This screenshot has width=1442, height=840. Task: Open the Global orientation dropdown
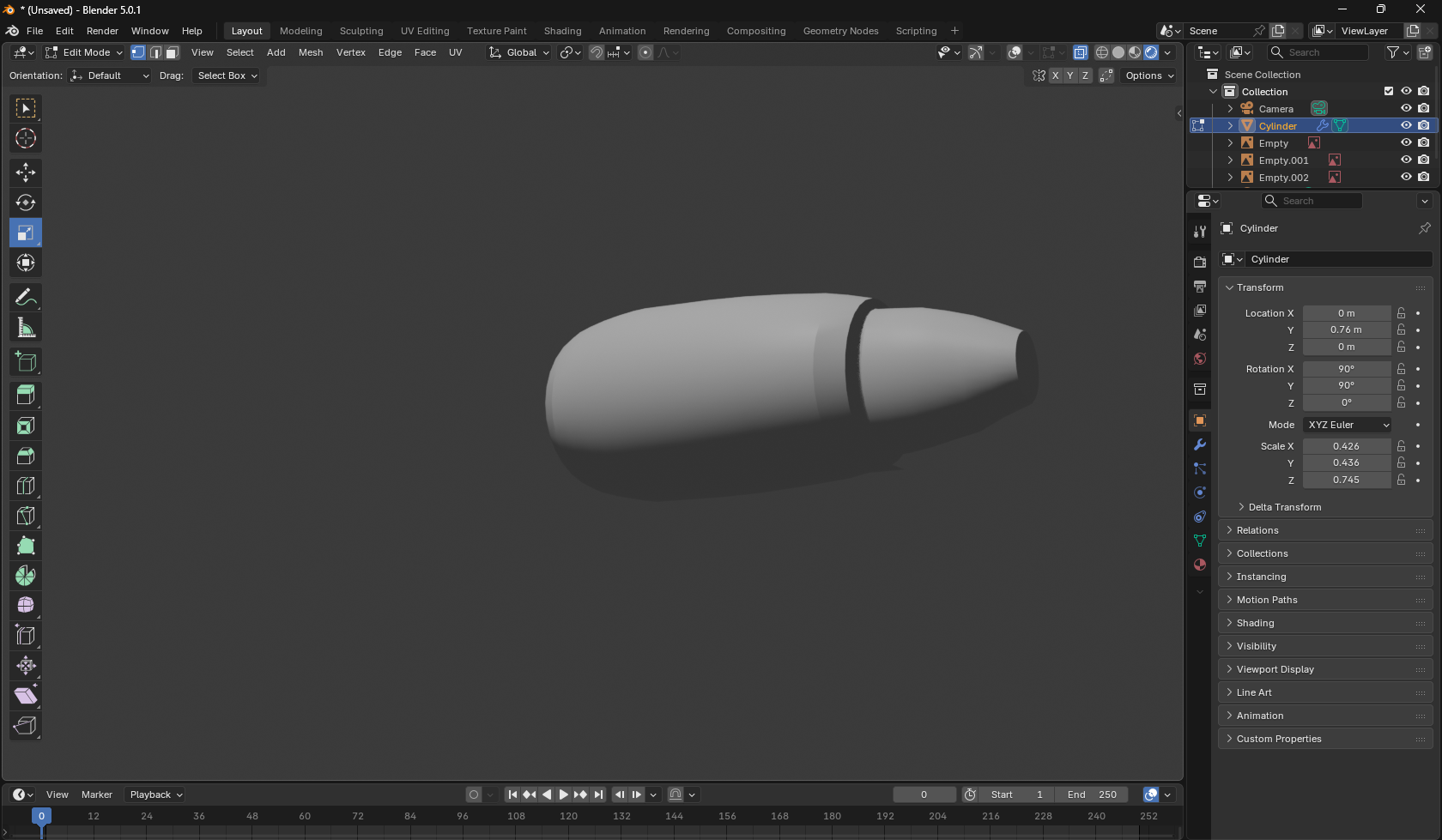coord(519,52)
